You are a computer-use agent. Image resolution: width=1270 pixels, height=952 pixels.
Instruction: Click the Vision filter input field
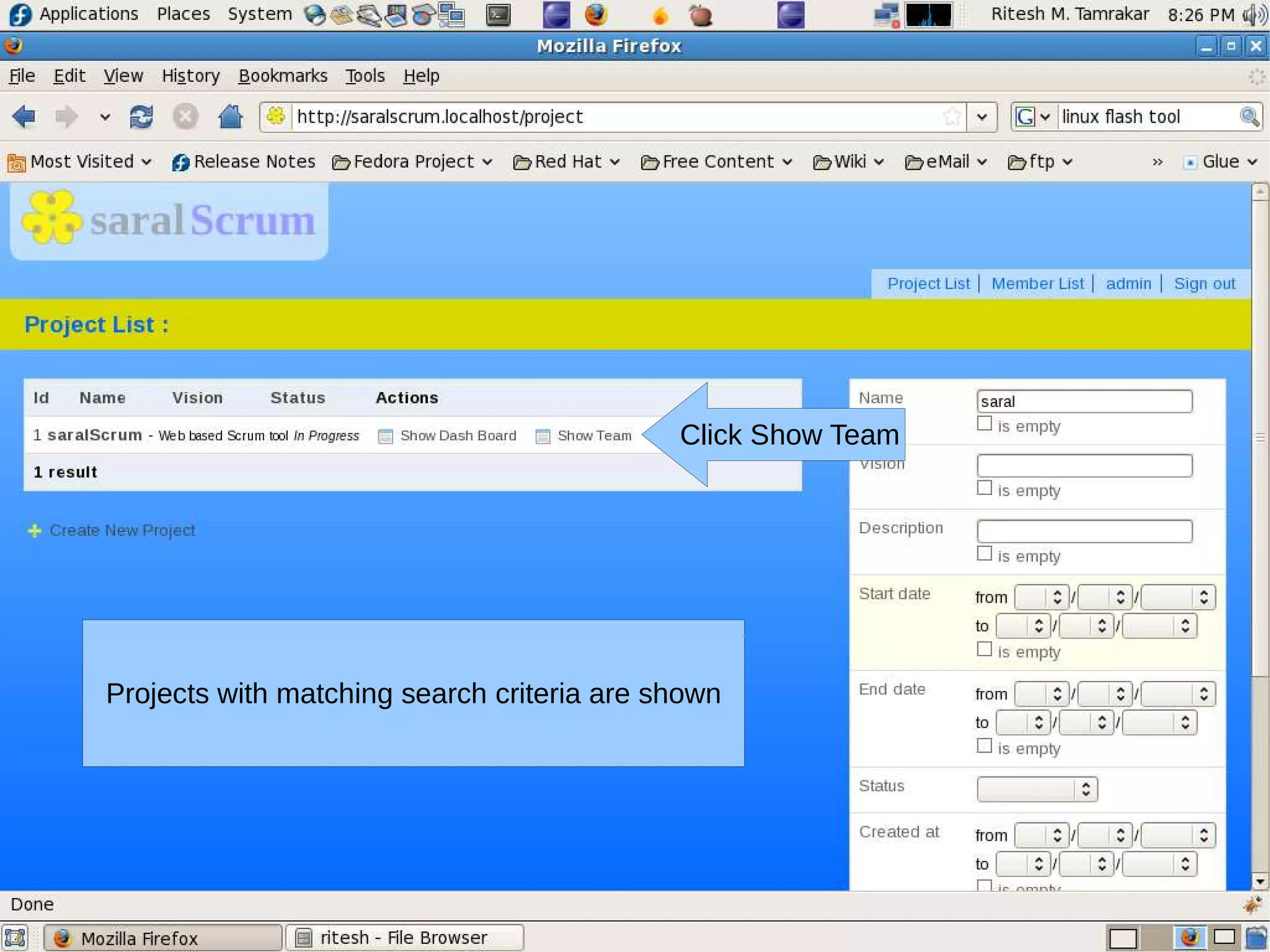click(1084, 466)
